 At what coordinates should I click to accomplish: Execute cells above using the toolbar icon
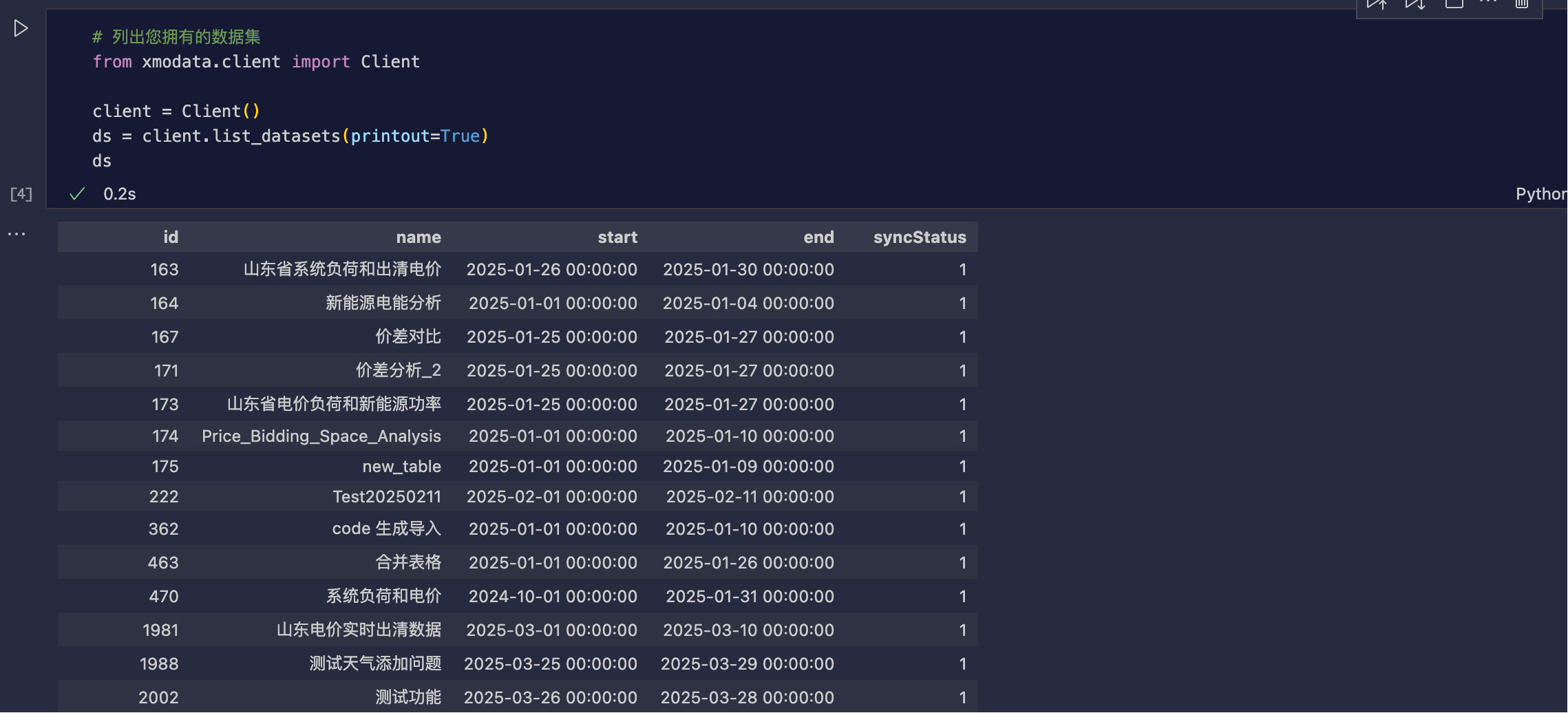[x=1376, y=5]
